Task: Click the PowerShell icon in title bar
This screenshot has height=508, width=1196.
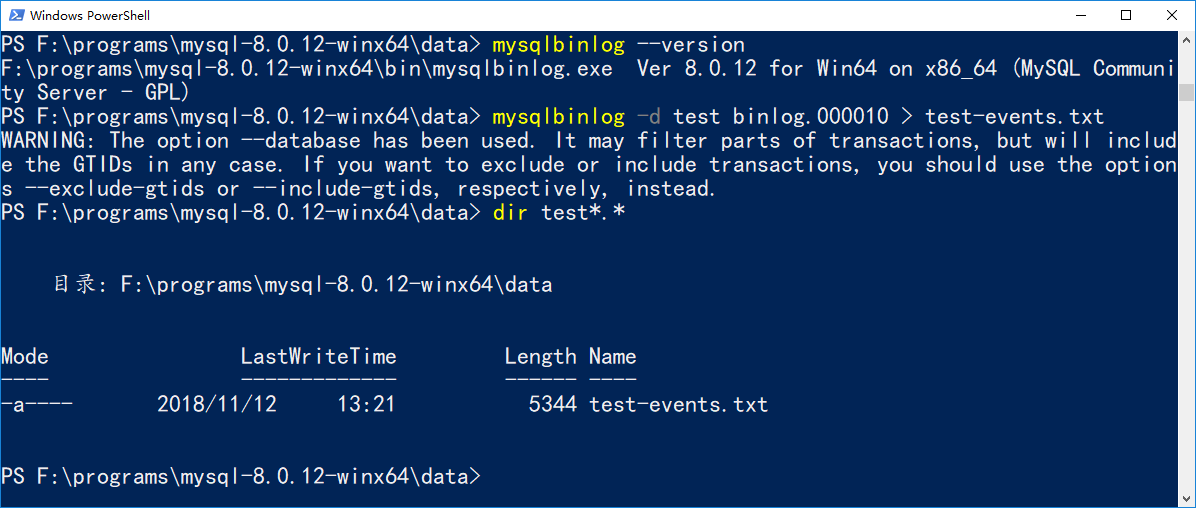Action: click(15, 16)
